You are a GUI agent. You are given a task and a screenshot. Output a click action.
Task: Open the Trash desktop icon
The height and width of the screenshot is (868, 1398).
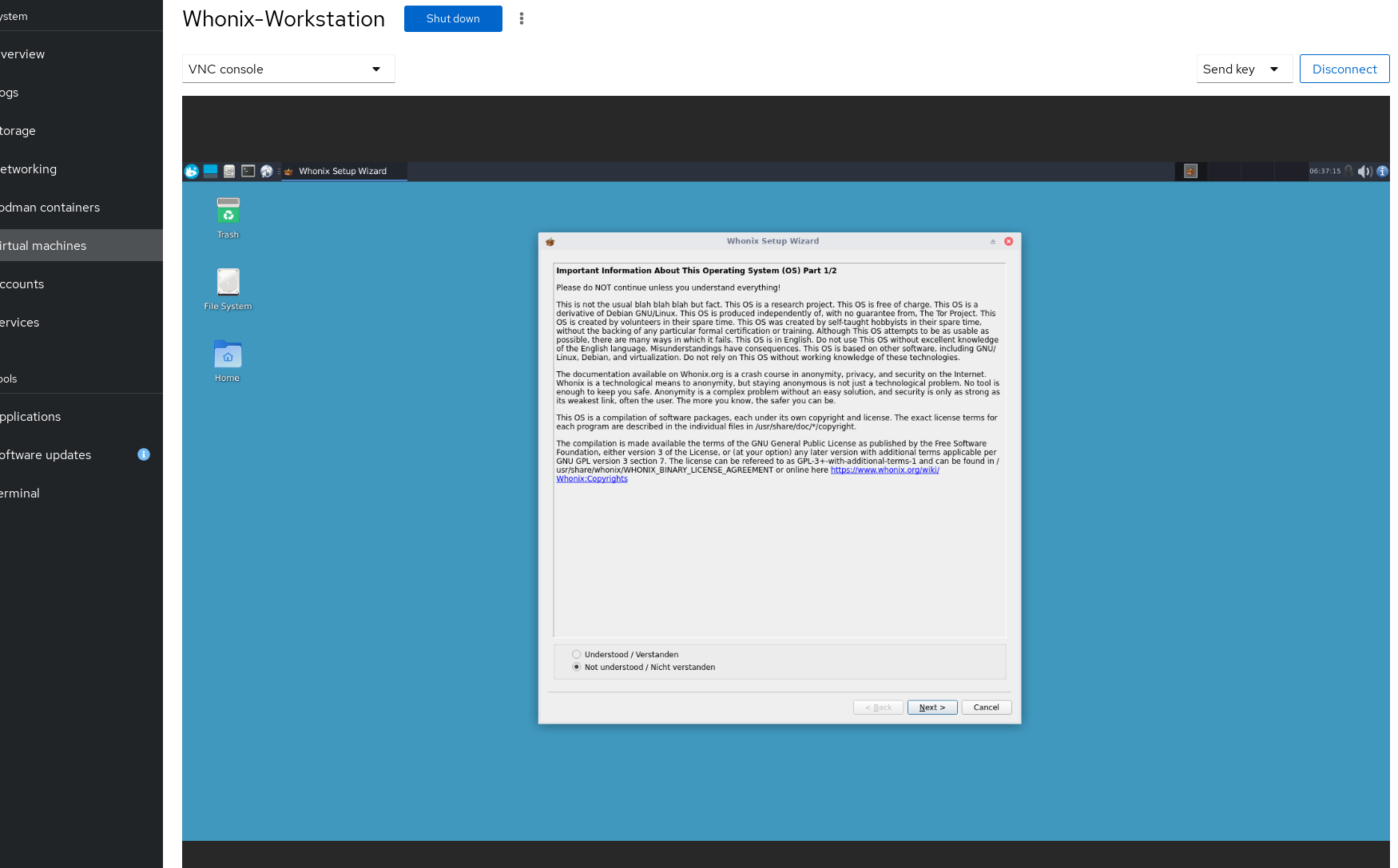pos(228,212)
